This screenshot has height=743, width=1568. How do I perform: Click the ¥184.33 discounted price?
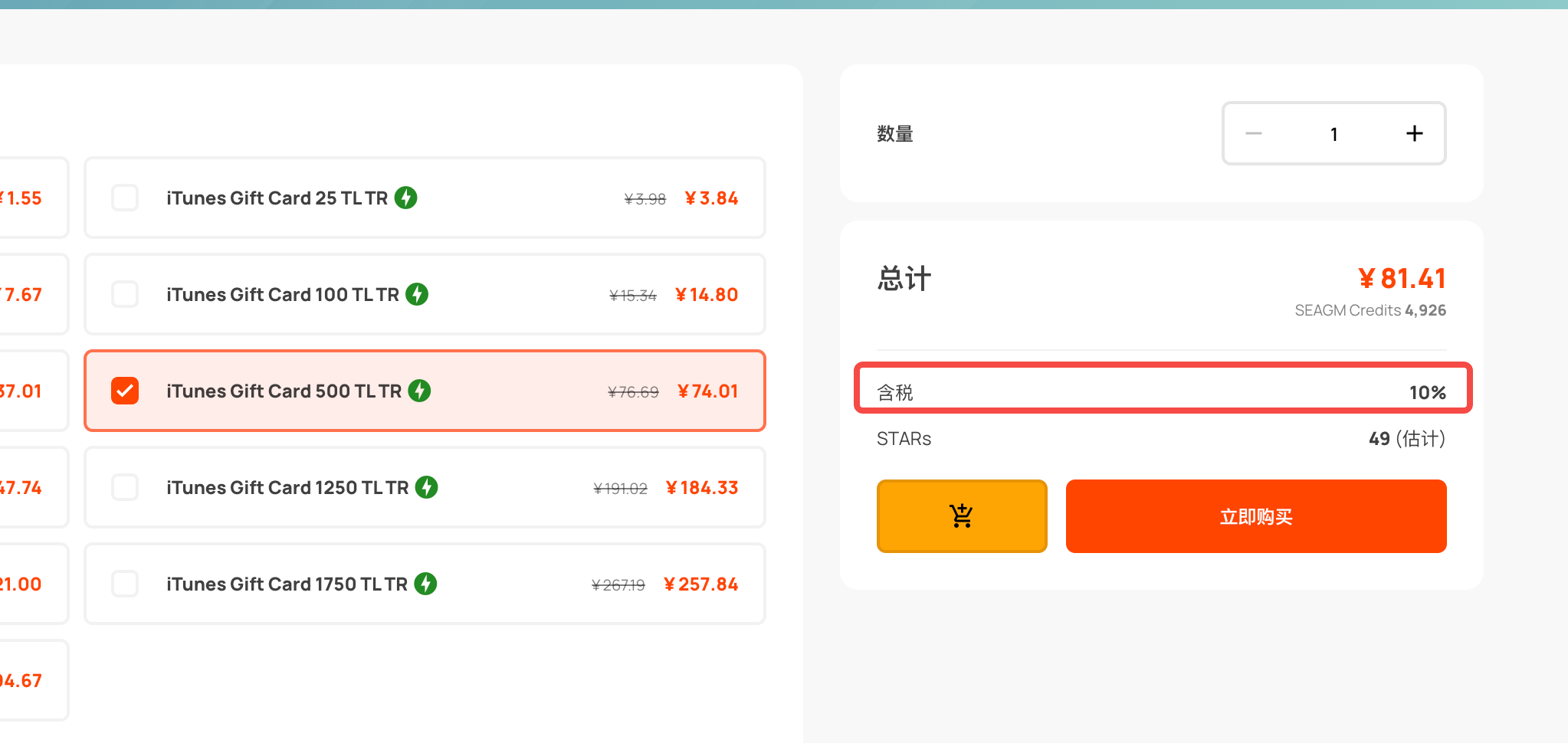tap(702, 488)
